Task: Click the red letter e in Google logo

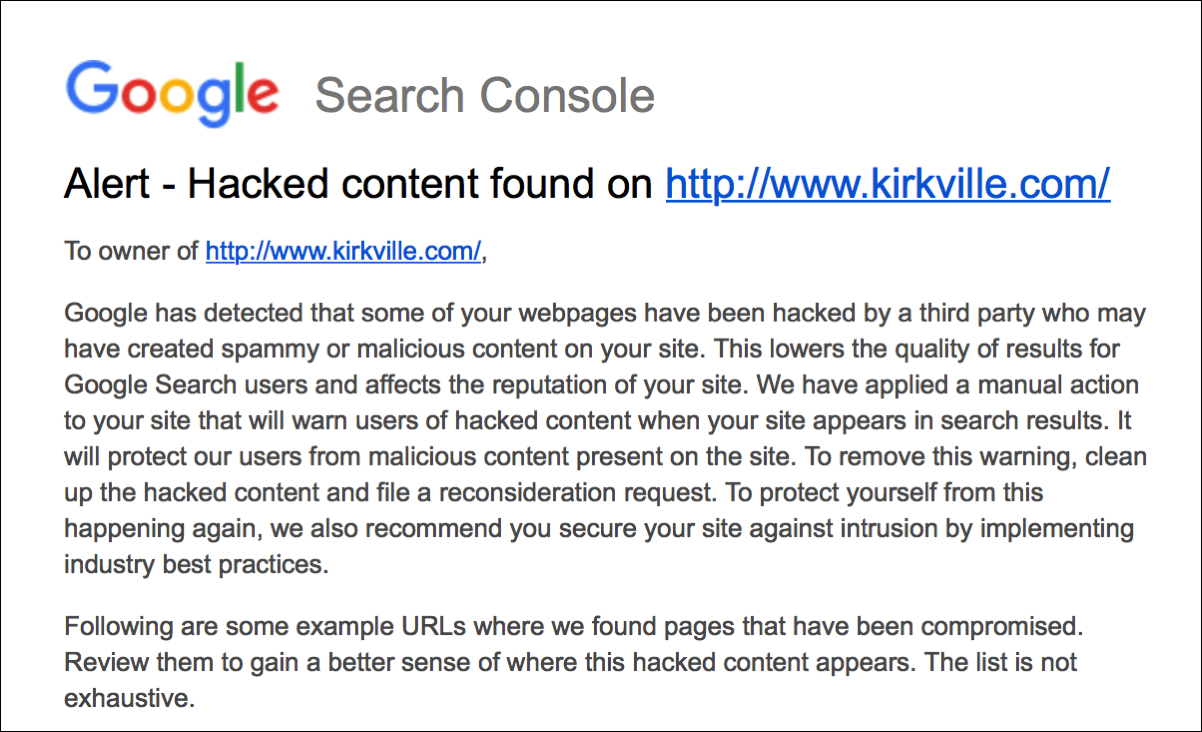Action: coord(261,97)
